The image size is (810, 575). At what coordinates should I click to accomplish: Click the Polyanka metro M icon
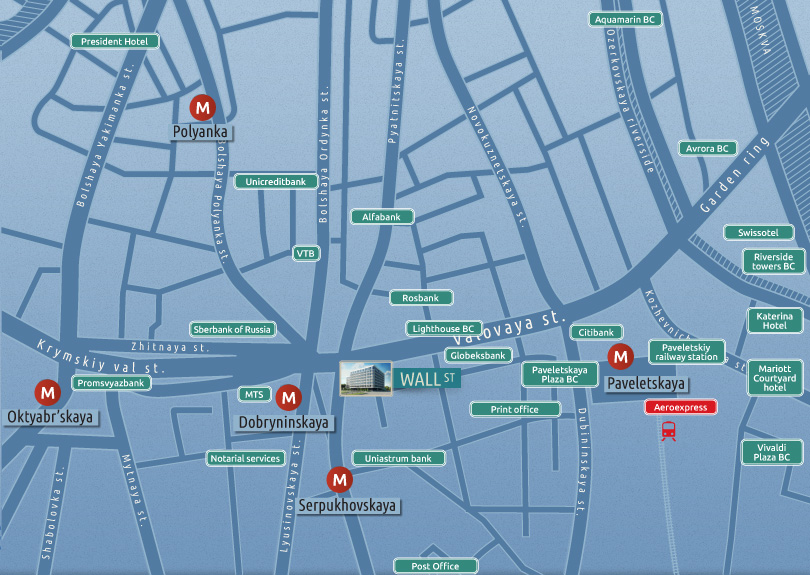[x=202, y=107]
